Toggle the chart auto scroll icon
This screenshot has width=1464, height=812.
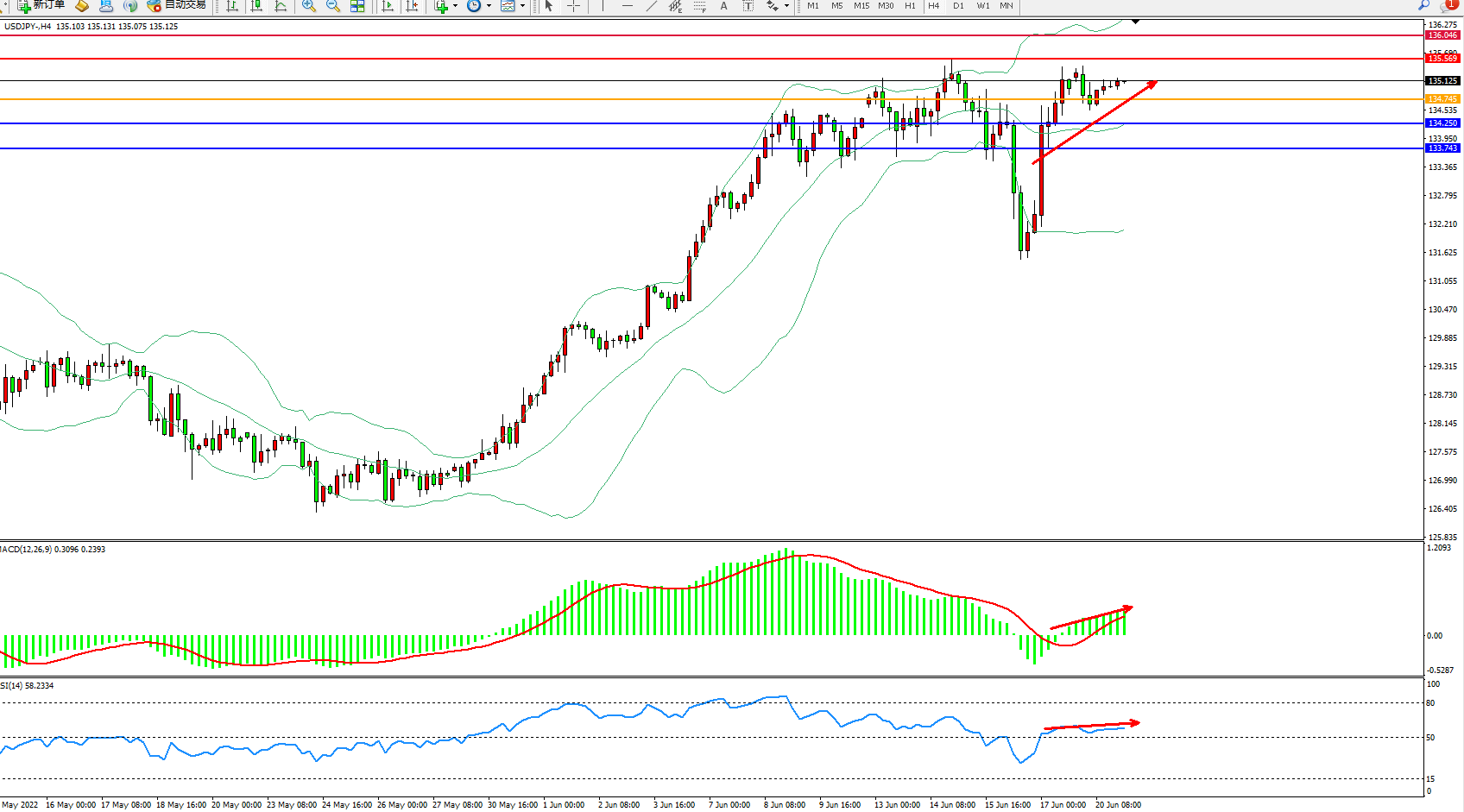[x=388, y=6]
